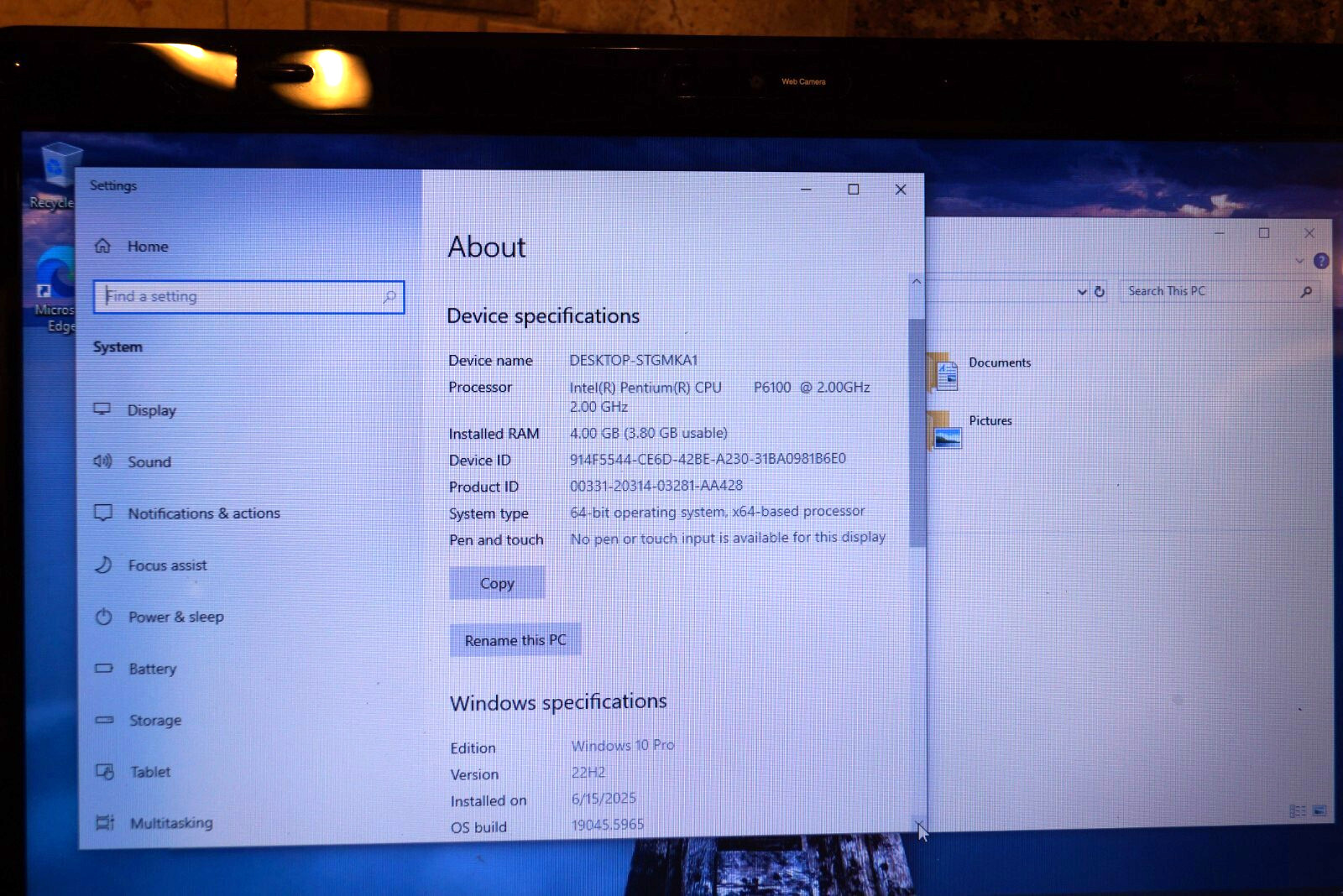Select the Installed RAM 4.00 GB value
The image size is (1343, 896).
pos(649,433)
